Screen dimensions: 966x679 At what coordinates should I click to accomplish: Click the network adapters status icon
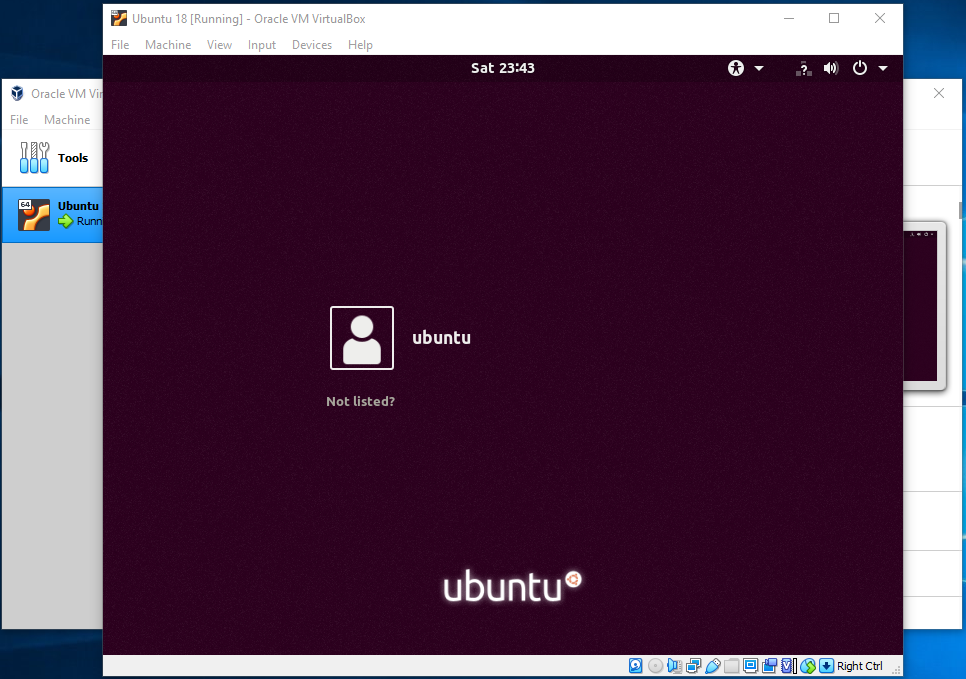694,665
